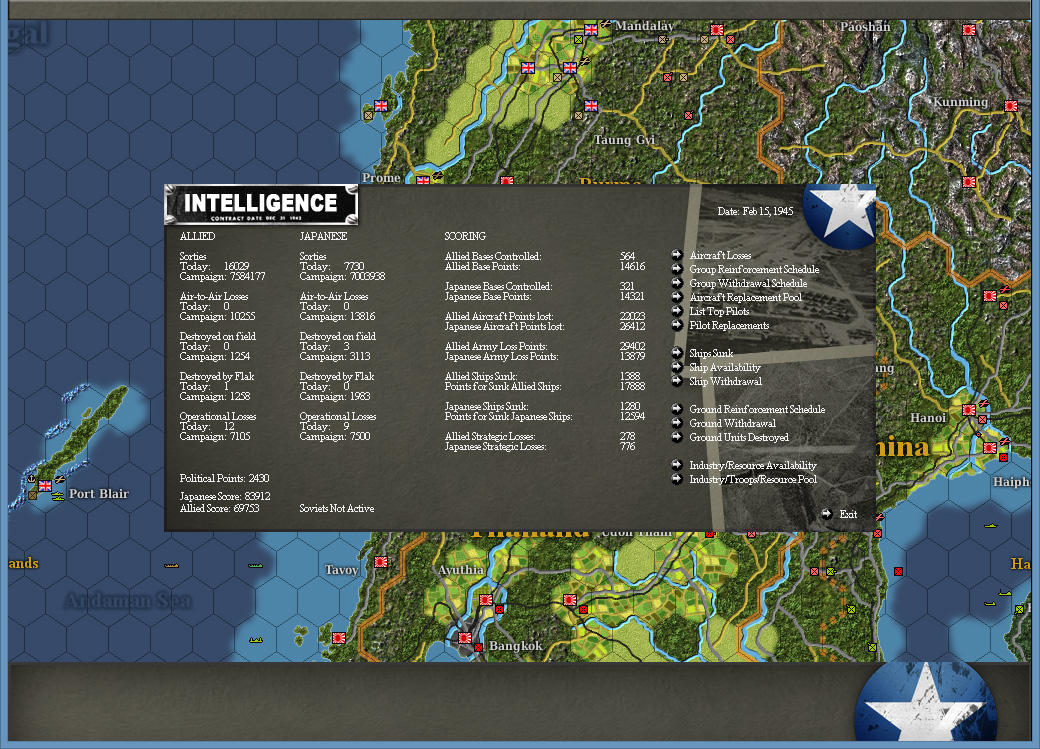Open Ground Withdrawal list

732,423
